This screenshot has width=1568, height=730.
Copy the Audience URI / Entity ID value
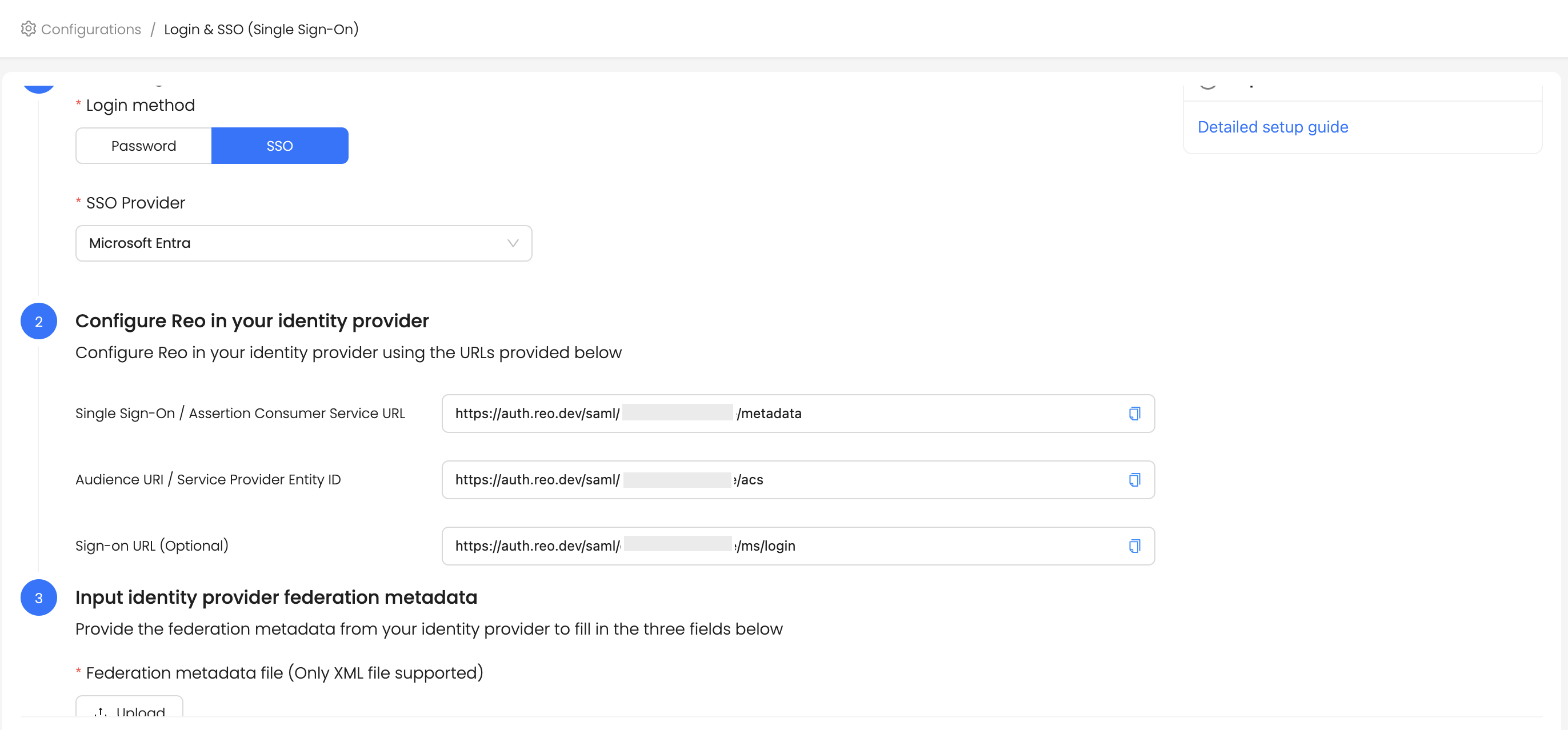[x=1134, y=480]
